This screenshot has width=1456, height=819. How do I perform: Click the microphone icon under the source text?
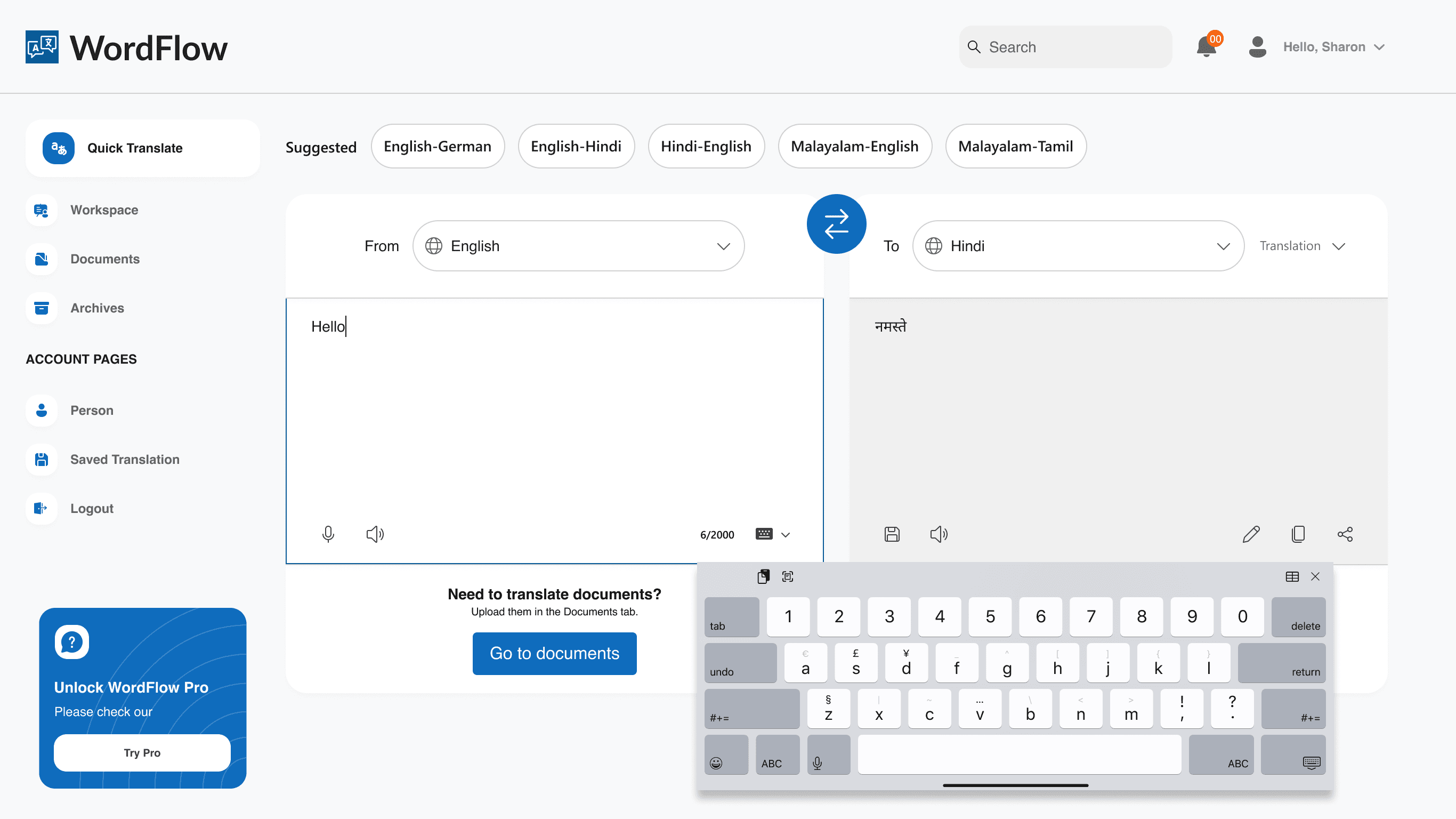(328, 534)
